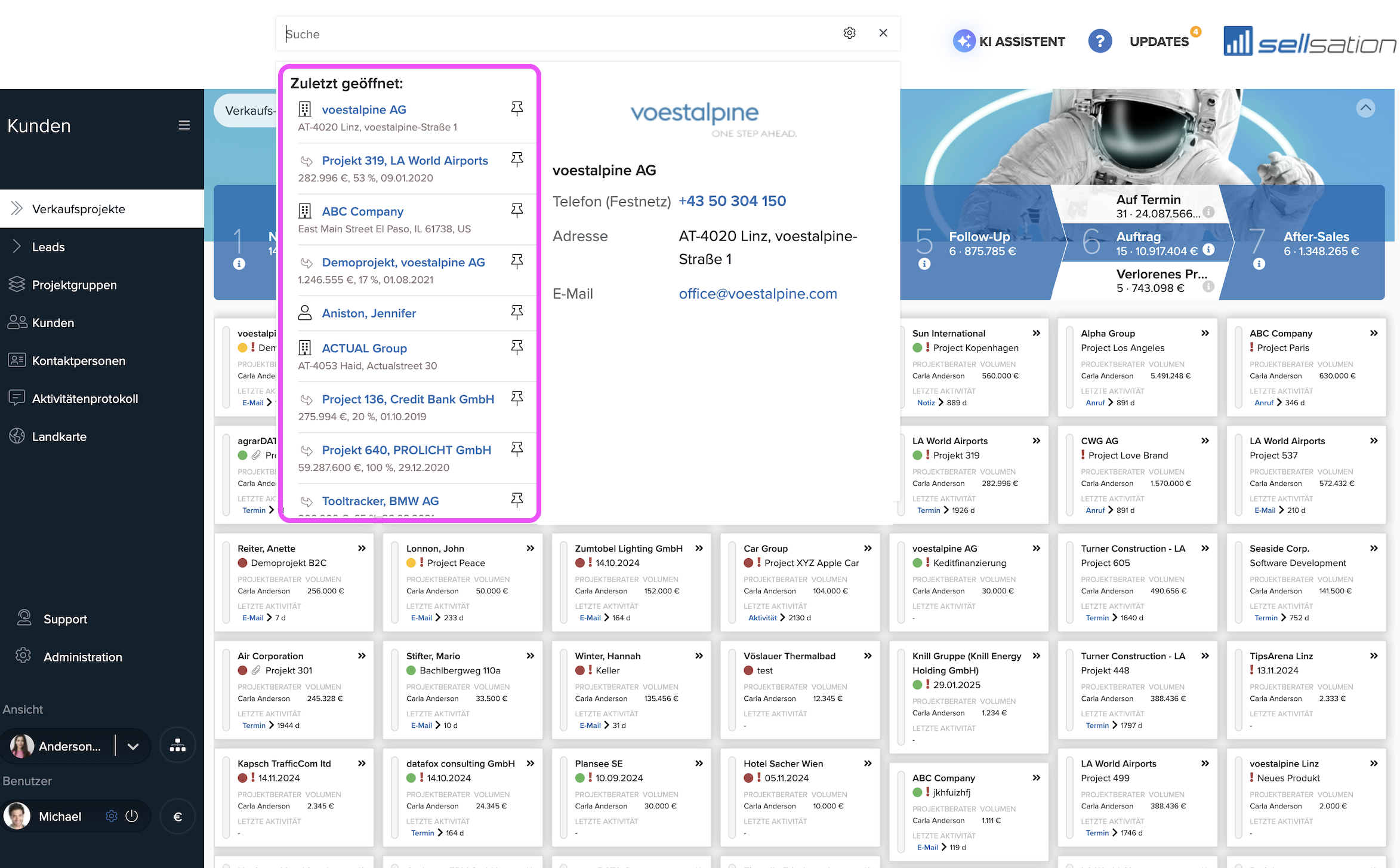Pin ACTUAL Group recent entry
Viewport: 1400px width, 868px height.
coord(517,347)
